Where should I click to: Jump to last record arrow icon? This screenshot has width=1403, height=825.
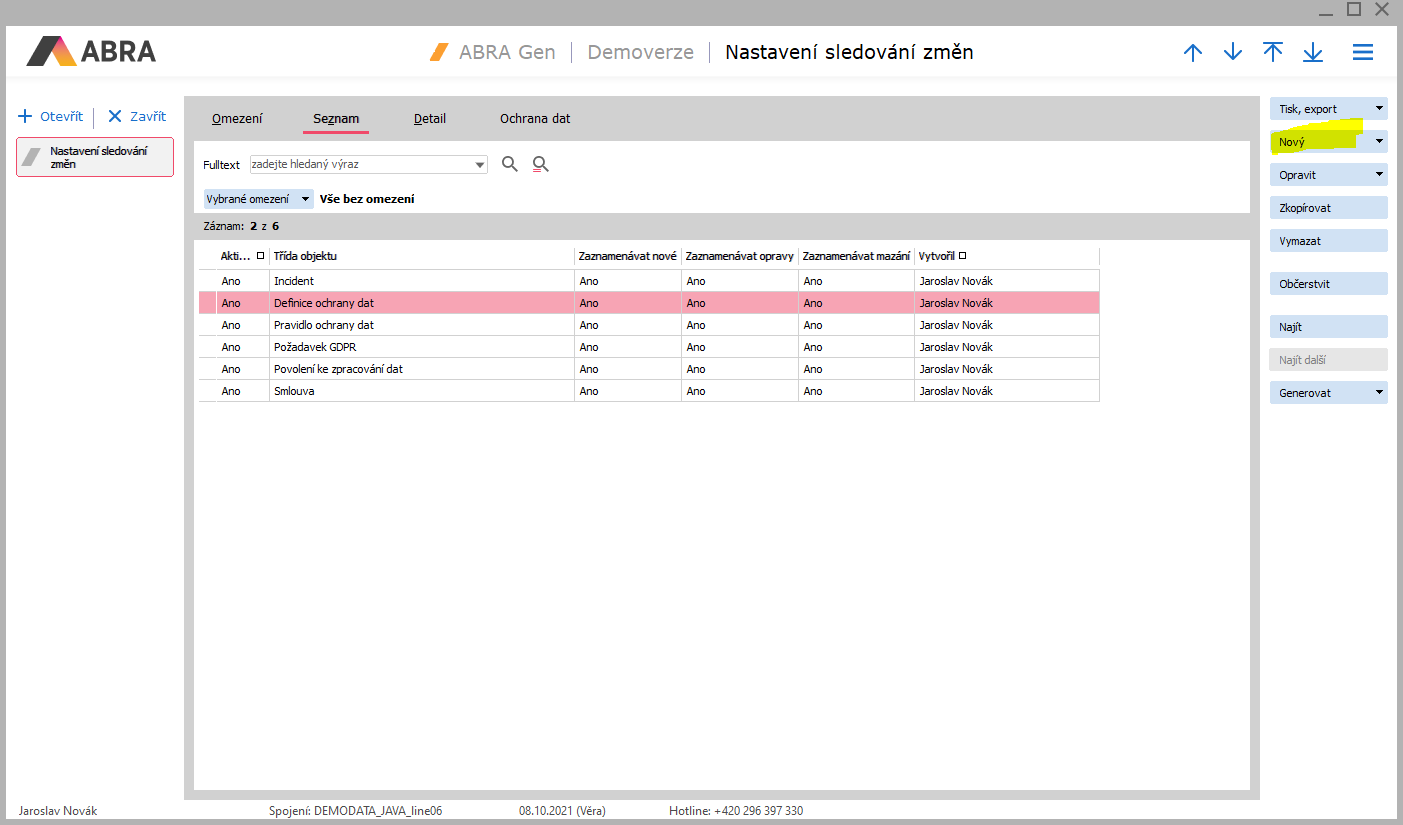(1313, 53)
